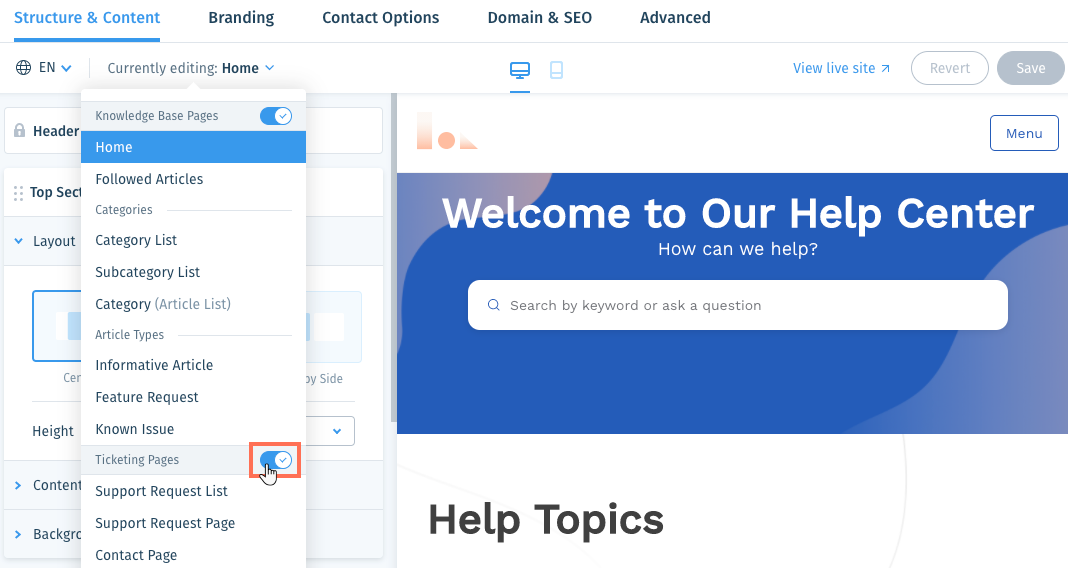Click the Save button
The image size is (1068, 568).
pyautogui.click(x=1031, y=68)
